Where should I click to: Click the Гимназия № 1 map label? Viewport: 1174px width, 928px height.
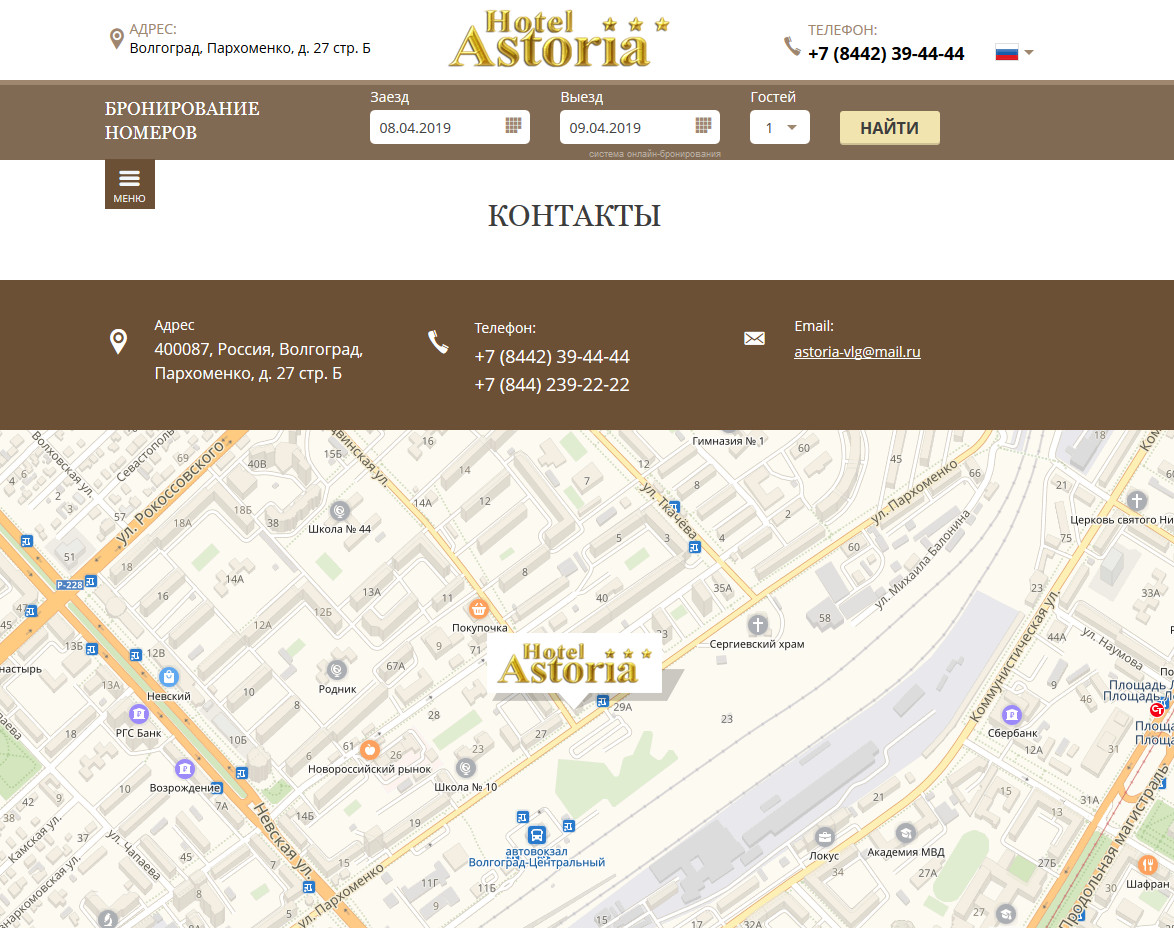pyautogui.click(x=729, y=441)
